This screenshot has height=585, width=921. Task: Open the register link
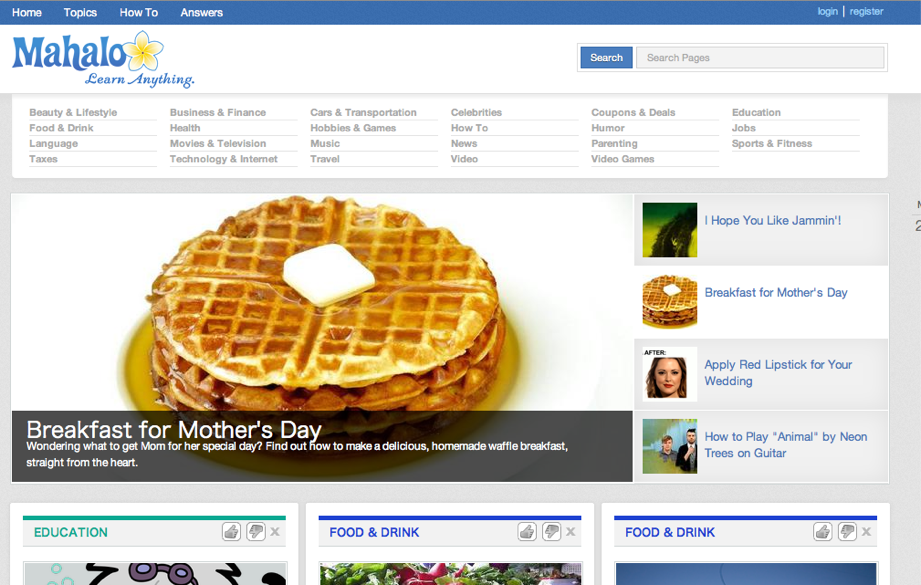tap(866, 12)
